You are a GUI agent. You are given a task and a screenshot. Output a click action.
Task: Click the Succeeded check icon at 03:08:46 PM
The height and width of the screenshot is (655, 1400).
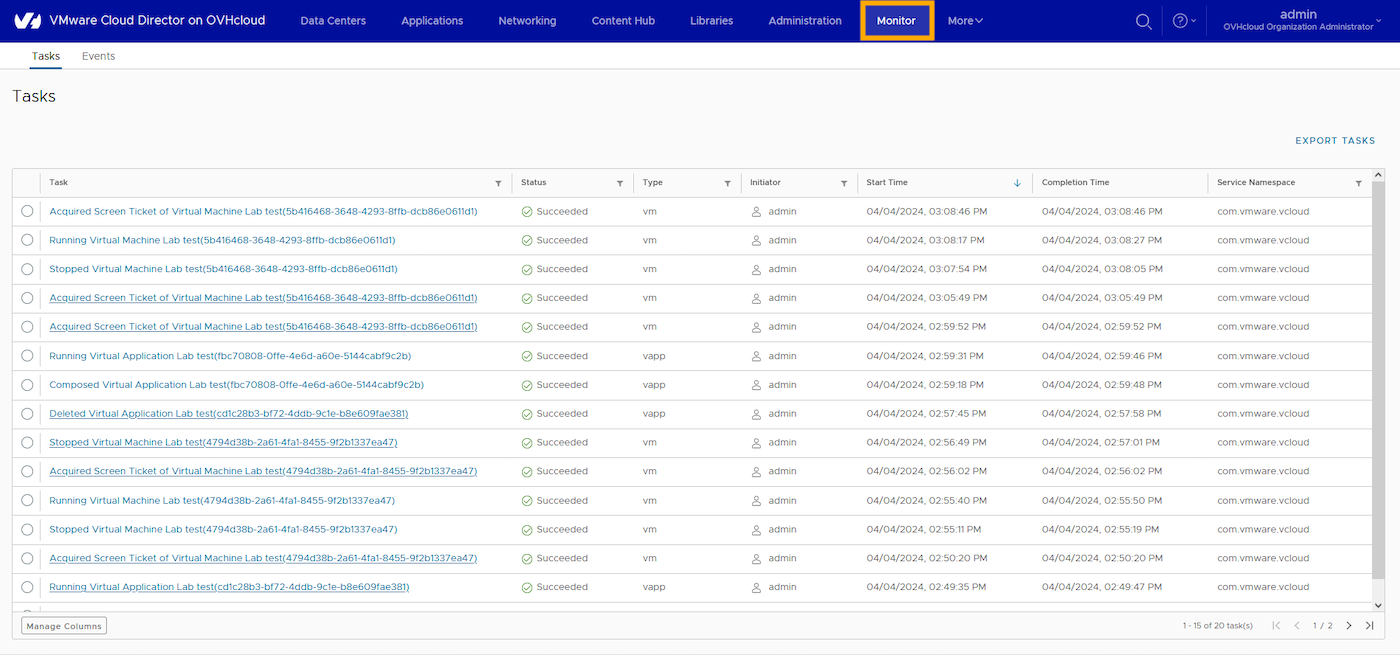[527, 212]
